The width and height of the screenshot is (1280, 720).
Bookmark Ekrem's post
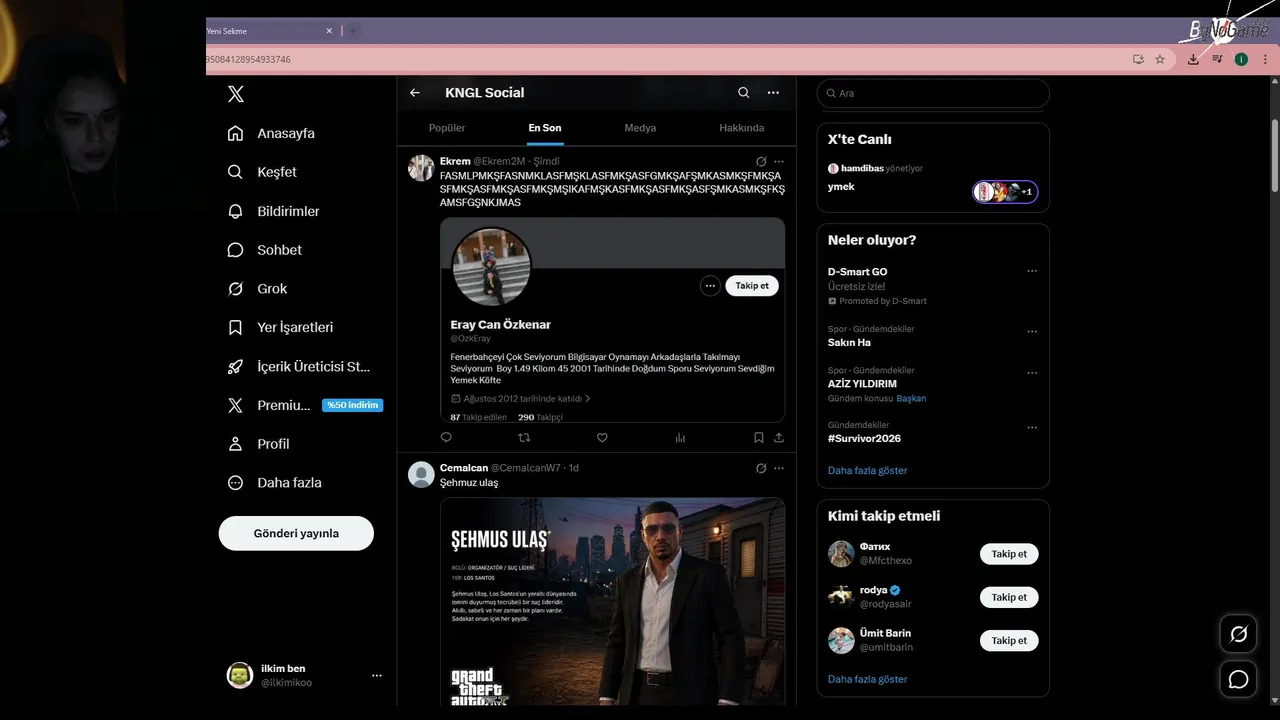coord(759,437)
